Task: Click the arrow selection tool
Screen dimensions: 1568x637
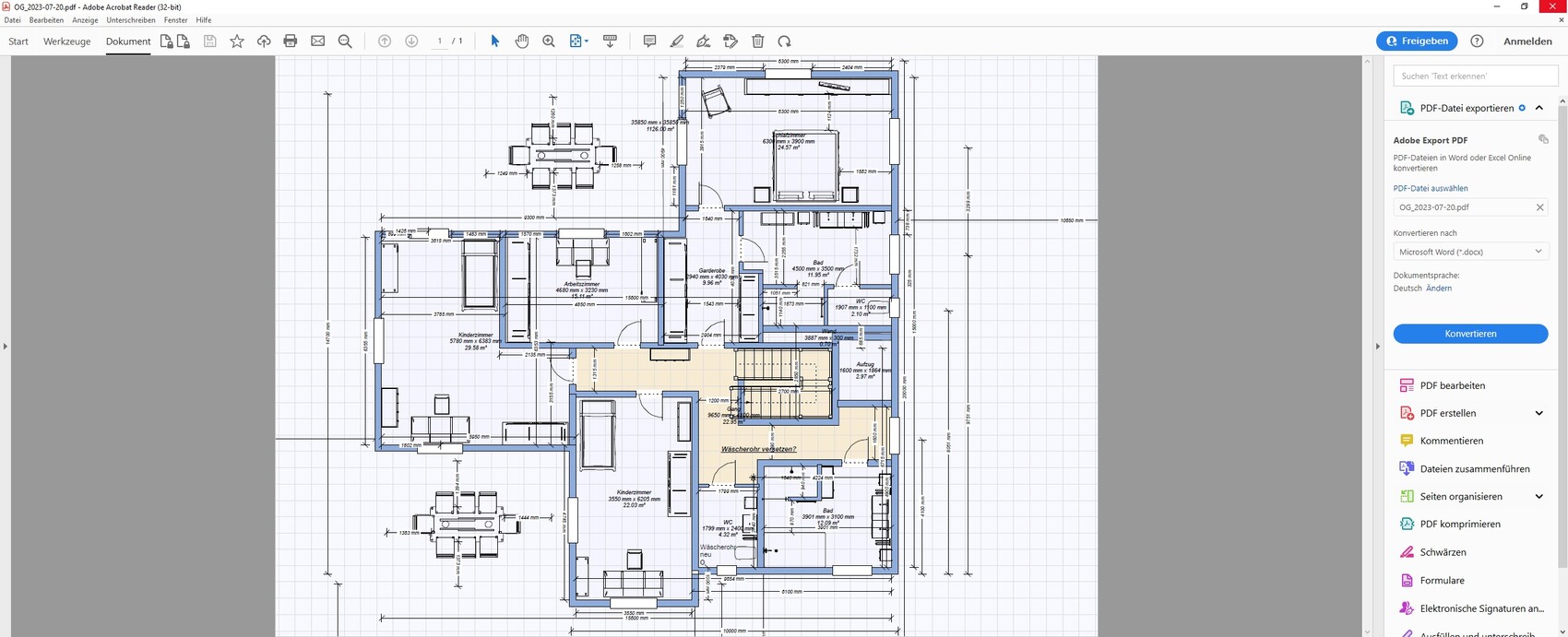Action: [x=494, y=41]
